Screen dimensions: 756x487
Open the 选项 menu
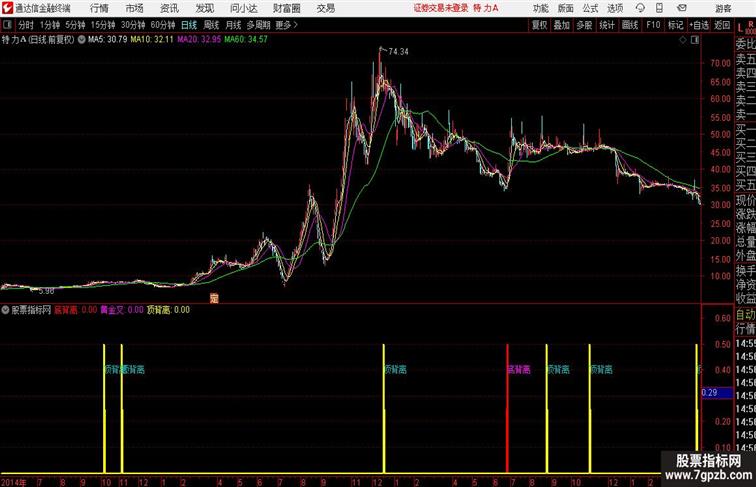point(615,8)
